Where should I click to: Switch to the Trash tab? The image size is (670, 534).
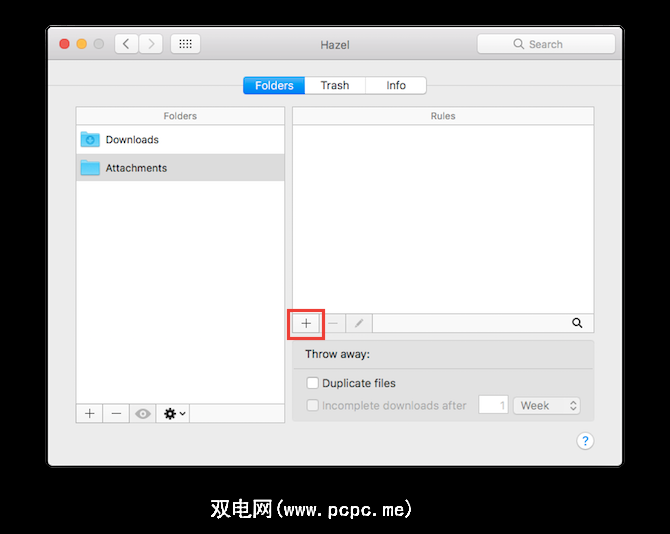[x=335, y=85]
